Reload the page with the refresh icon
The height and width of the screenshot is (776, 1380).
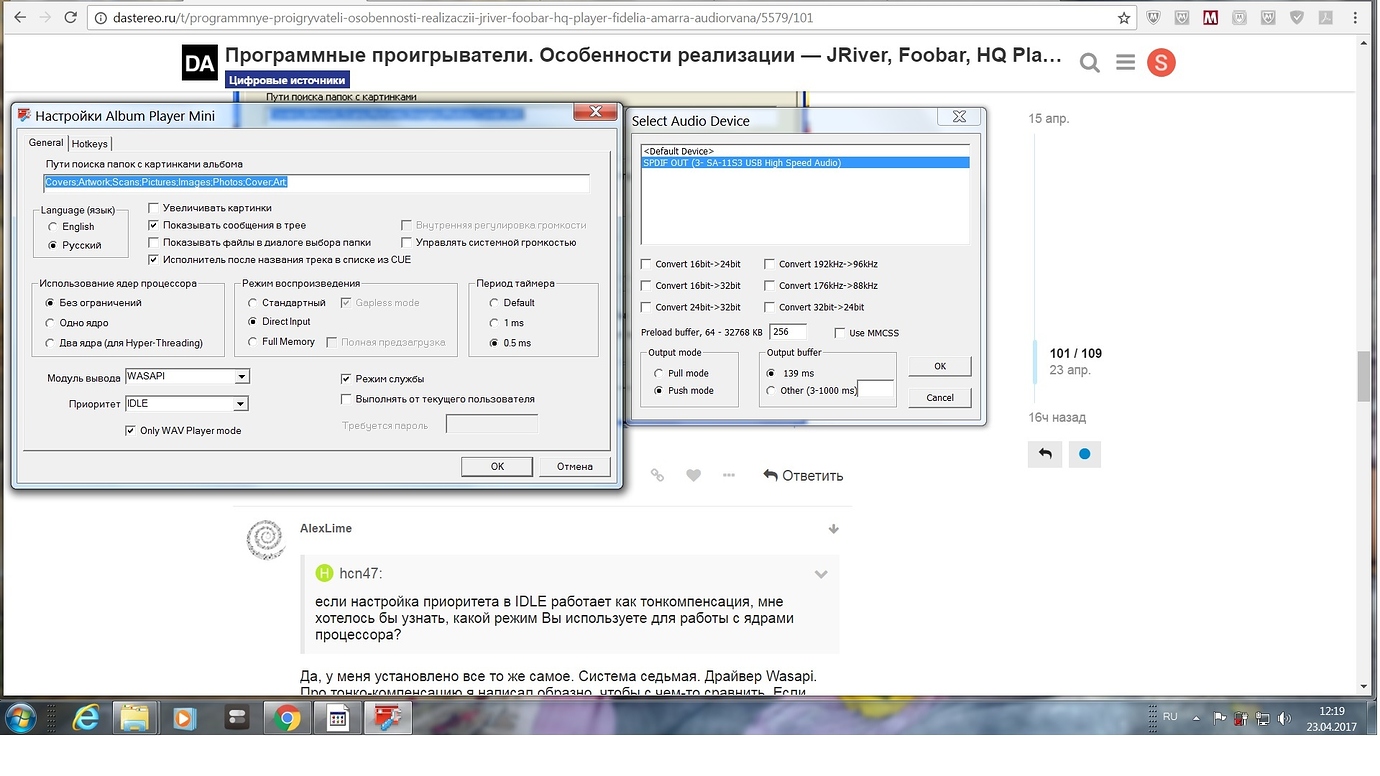tap(70, 18)
